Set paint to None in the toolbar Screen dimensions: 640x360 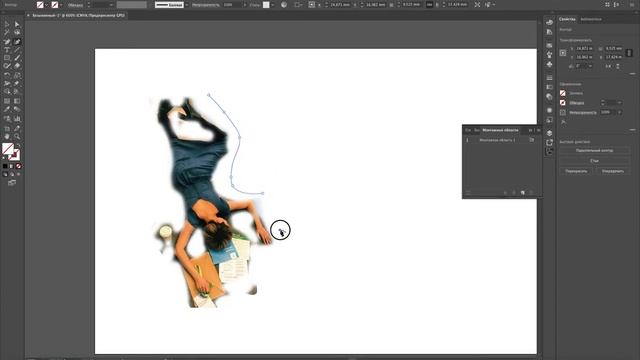[18, 166]
